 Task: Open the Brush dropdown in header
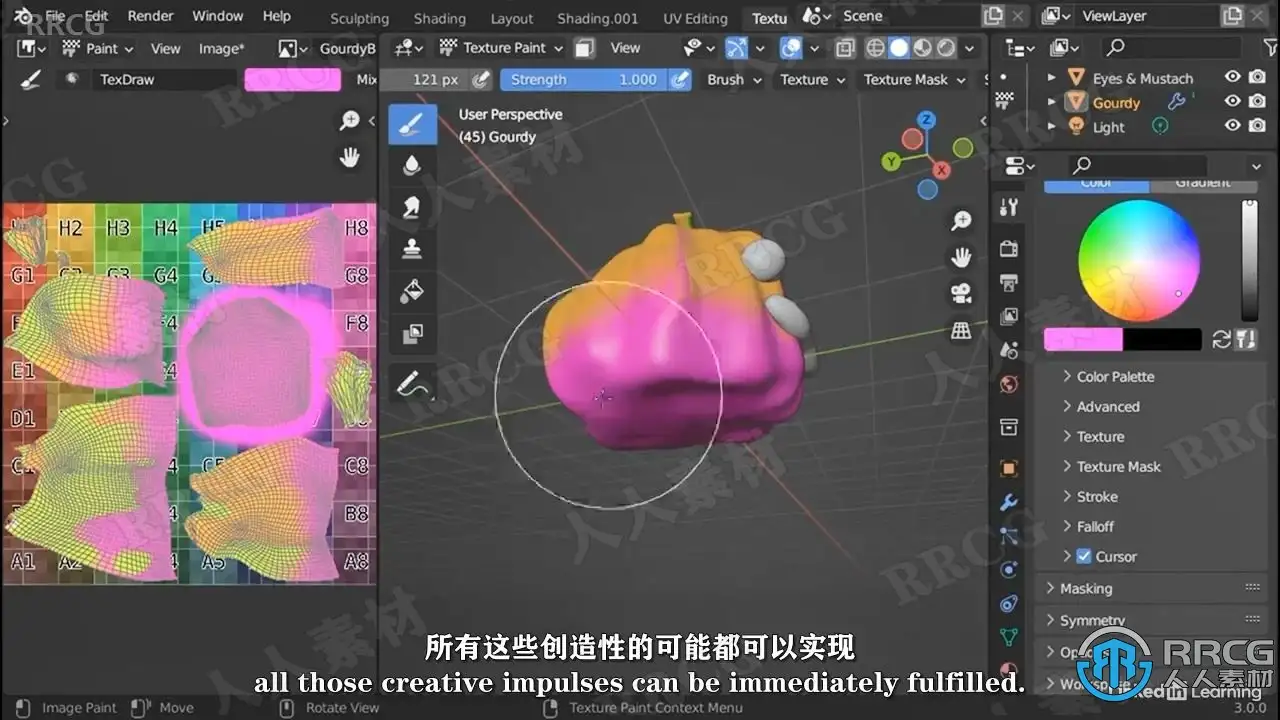click(x=735, y=80)
